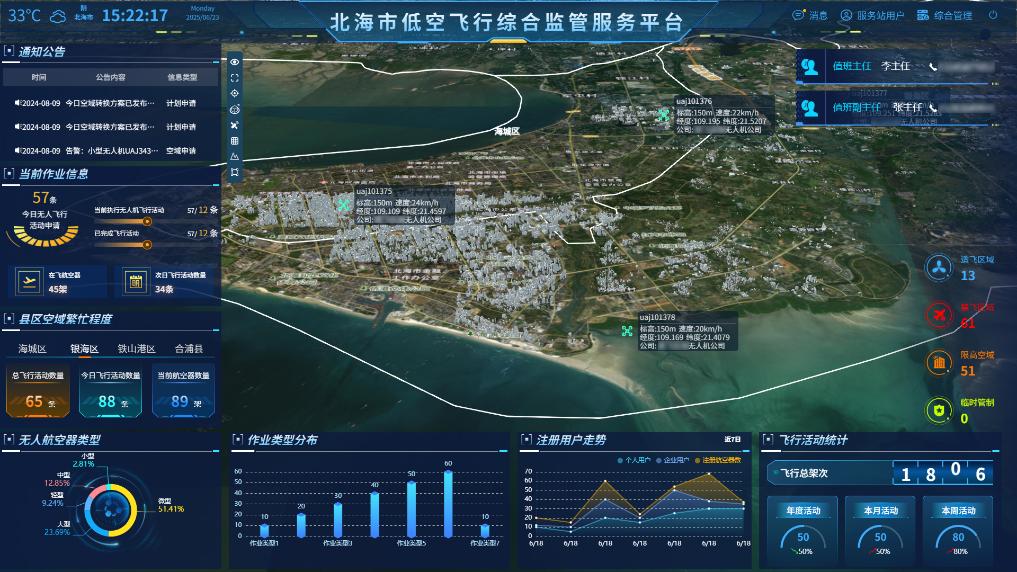Open 消息 messages in the header
Viewport: 1017px width, 572px height.
tap(810, 16)
